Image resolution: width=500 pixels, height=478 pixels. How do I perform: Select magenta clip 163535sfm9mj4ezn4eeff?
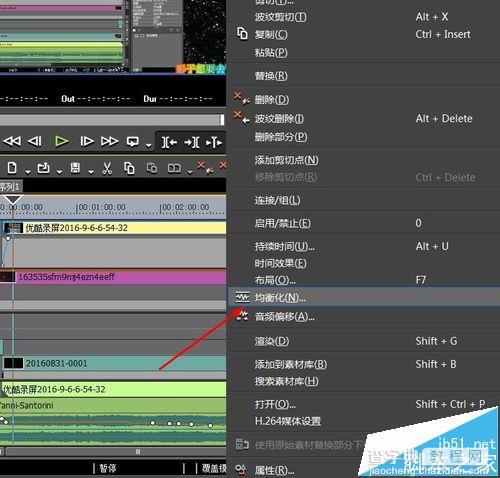click(113, 277)
